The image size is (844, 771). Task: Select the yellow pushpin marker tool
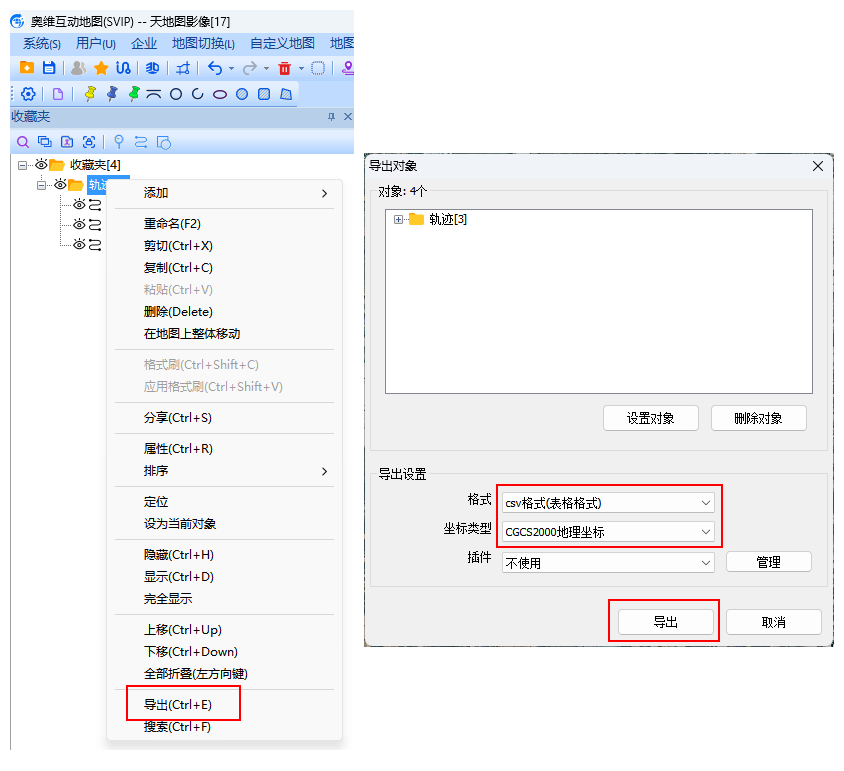[90, 94]
